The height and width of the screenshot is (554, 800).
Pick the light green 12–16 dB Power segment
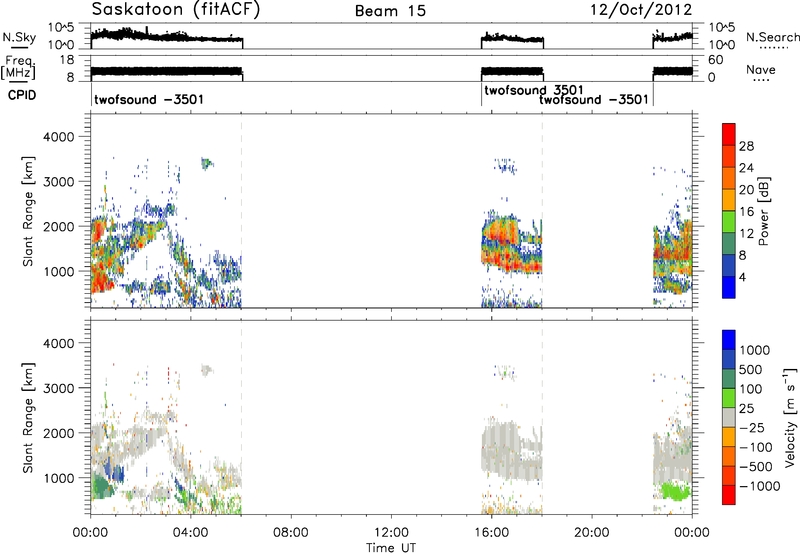tap(729, 222)
